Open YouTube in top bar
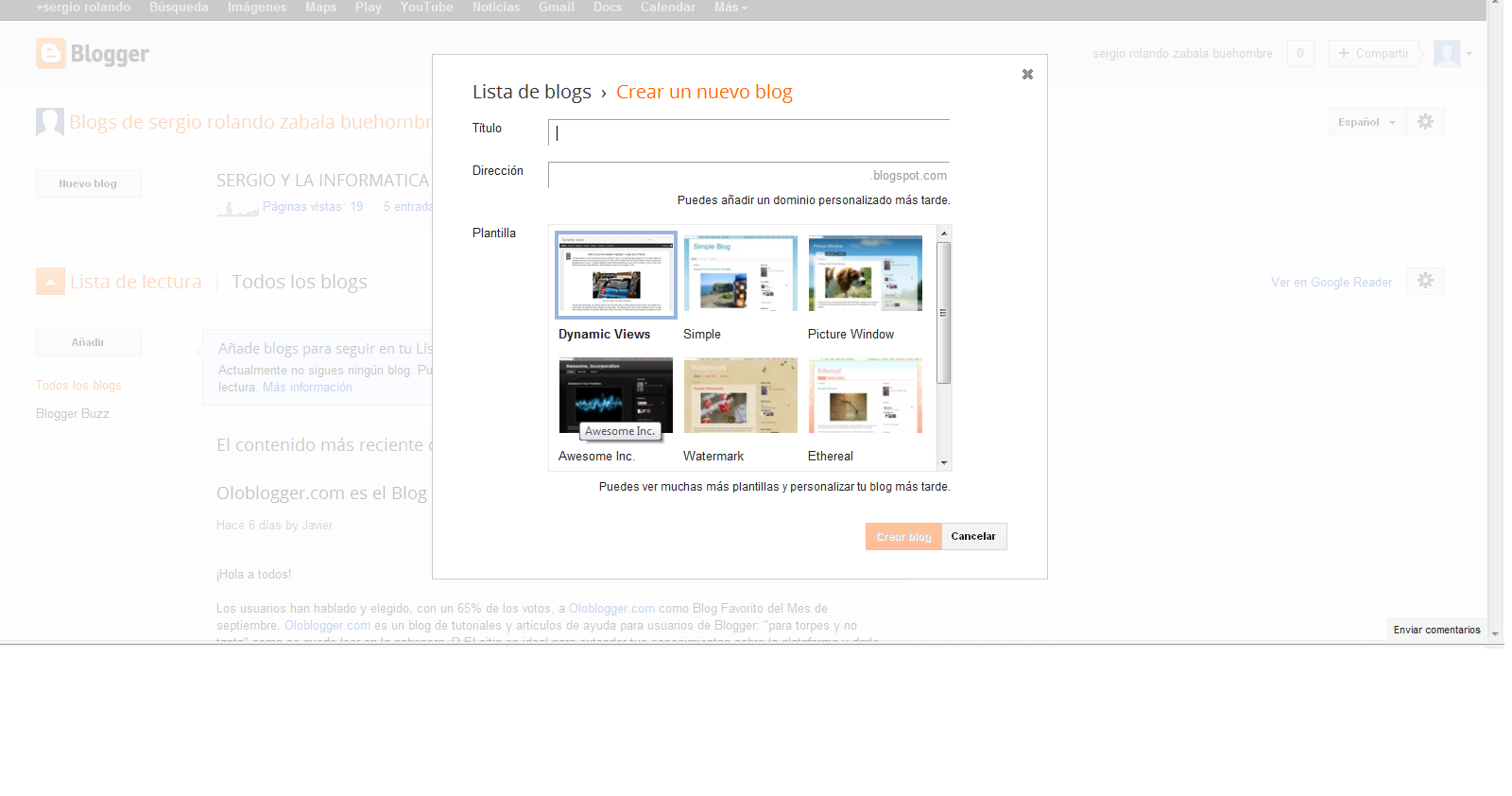1512x796 pixels. [426, 8]
